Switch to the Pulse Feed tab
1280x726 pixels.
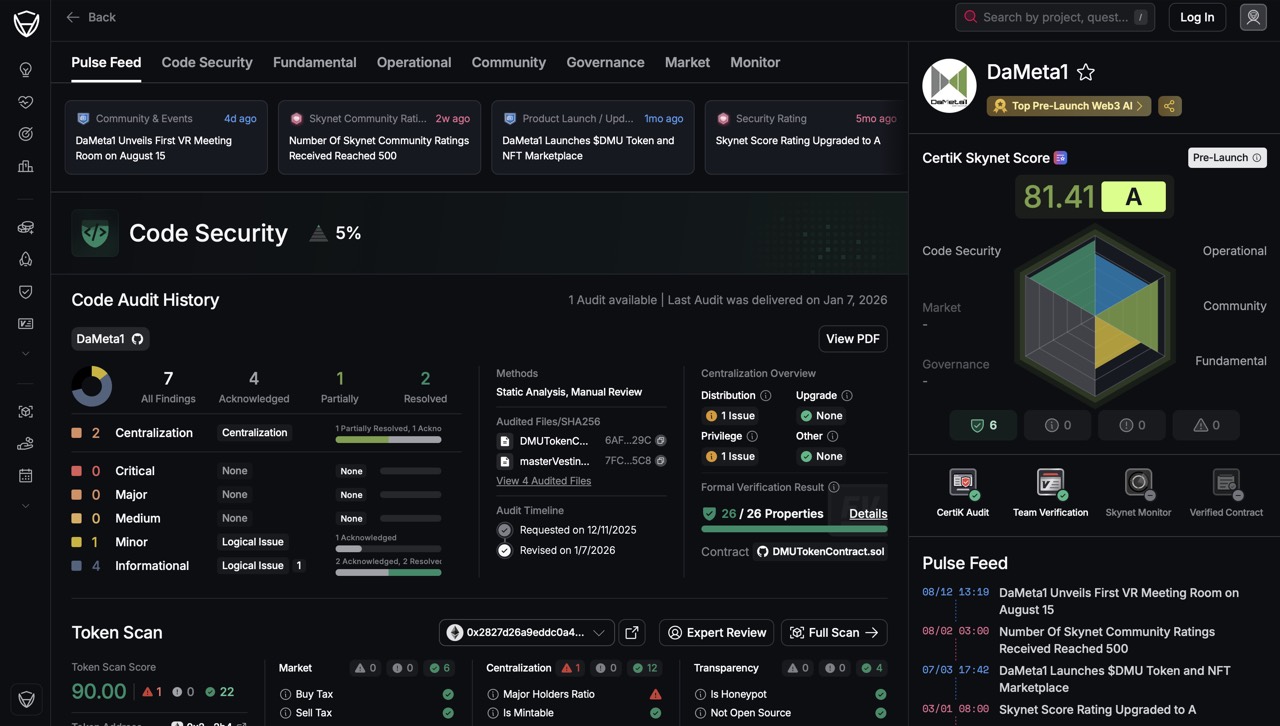106,62
